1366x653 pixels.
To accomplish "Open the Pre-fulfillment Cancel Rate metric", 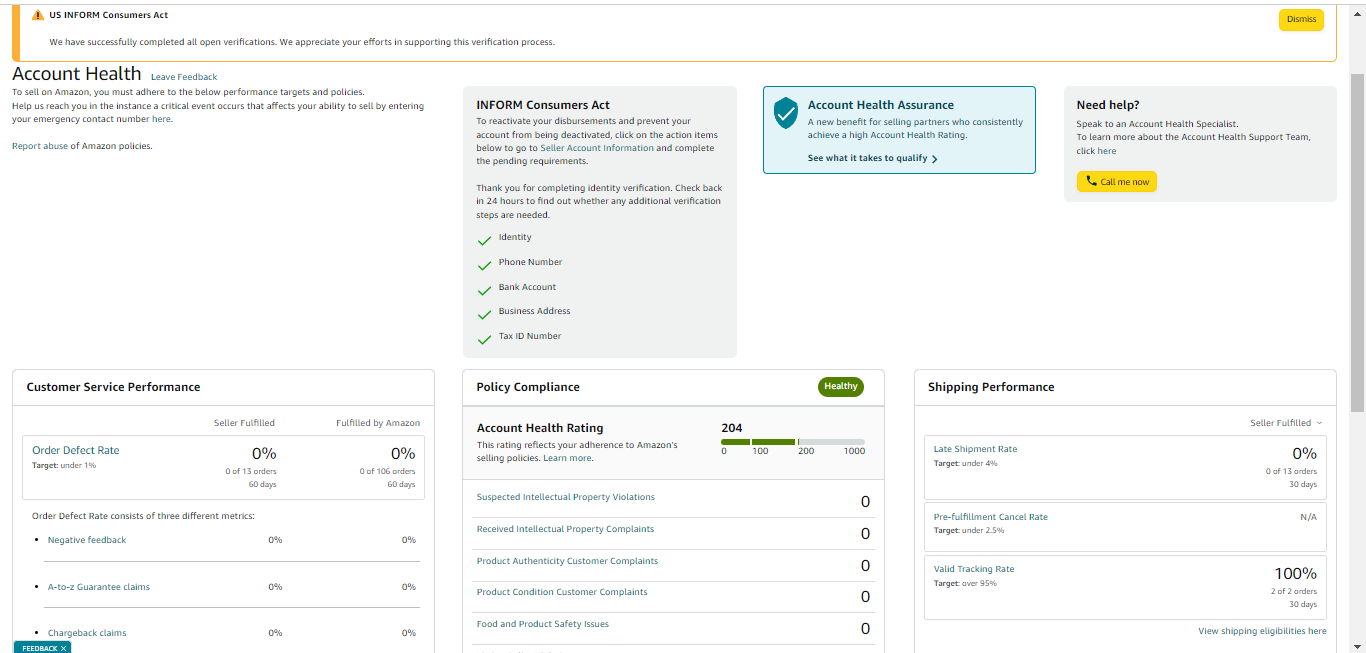I will click(991, 517).
